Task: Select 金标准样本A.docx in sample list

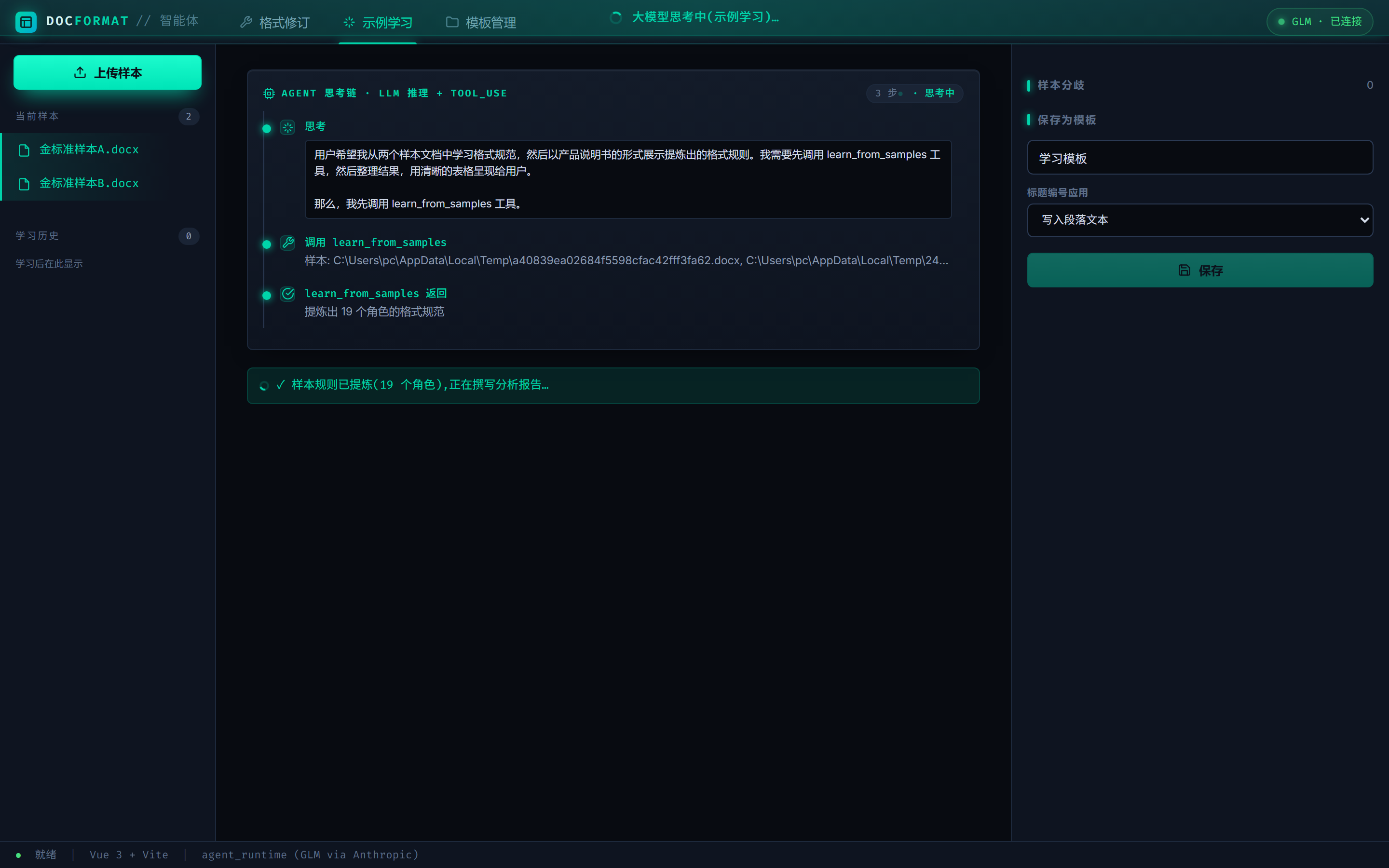Action: (108, 150)
